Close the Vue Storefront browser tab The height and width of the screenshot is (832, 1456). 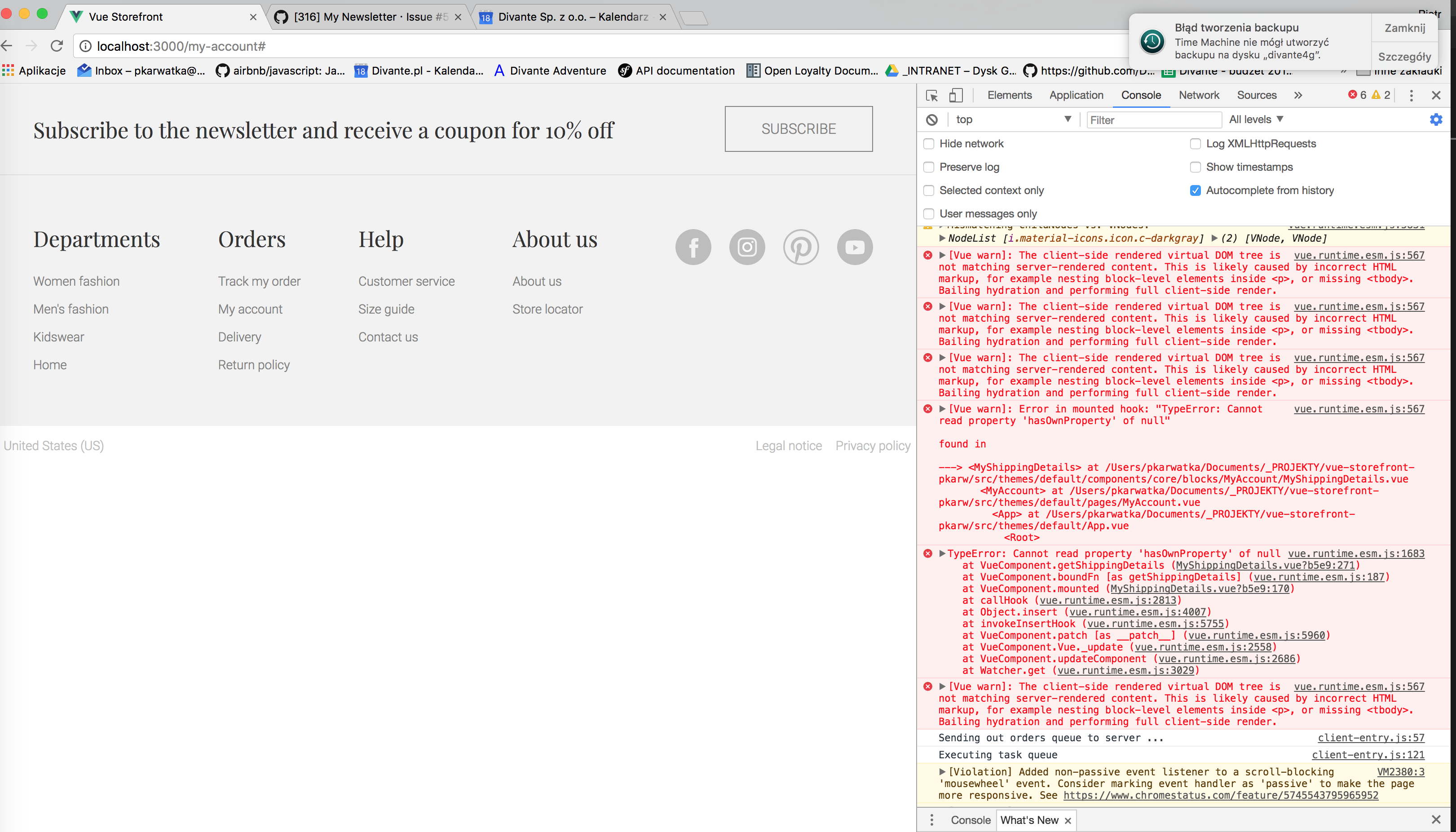253,17
